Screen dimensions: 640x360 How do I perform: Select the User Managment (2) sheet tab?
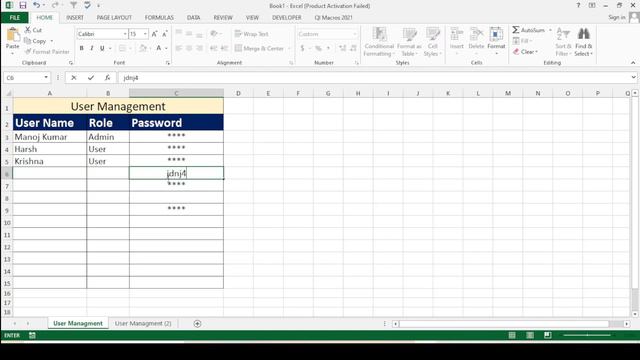pyautogui.click(x=143, y=323)
